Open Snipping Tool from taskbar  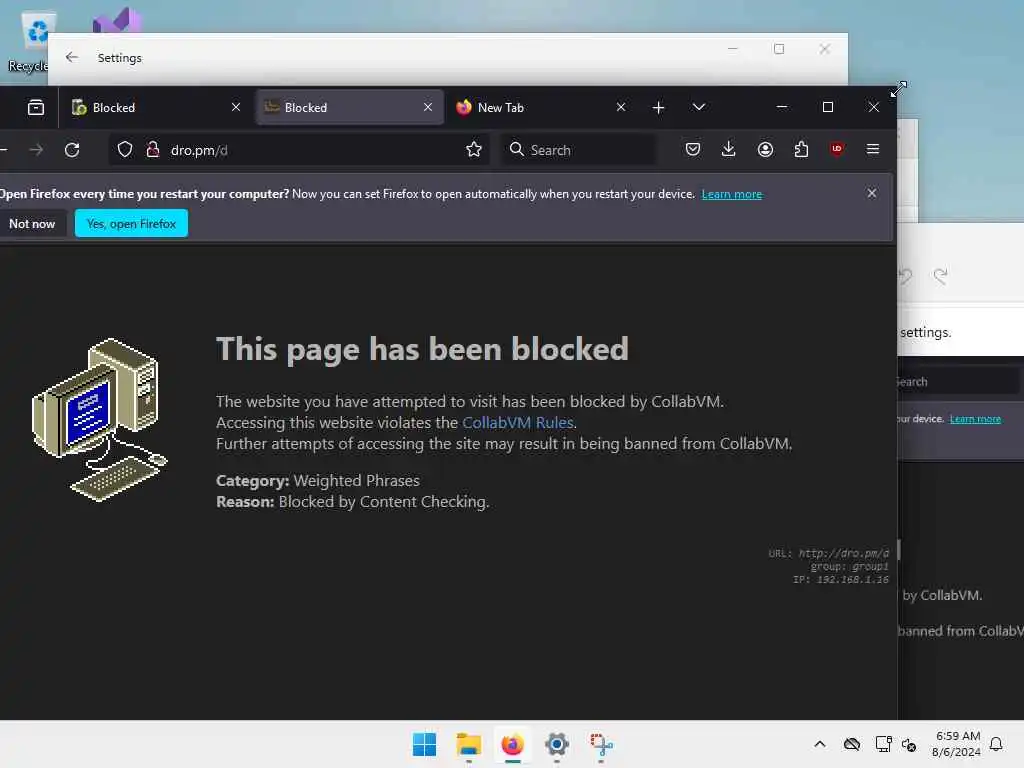click(x=601, y=744)
